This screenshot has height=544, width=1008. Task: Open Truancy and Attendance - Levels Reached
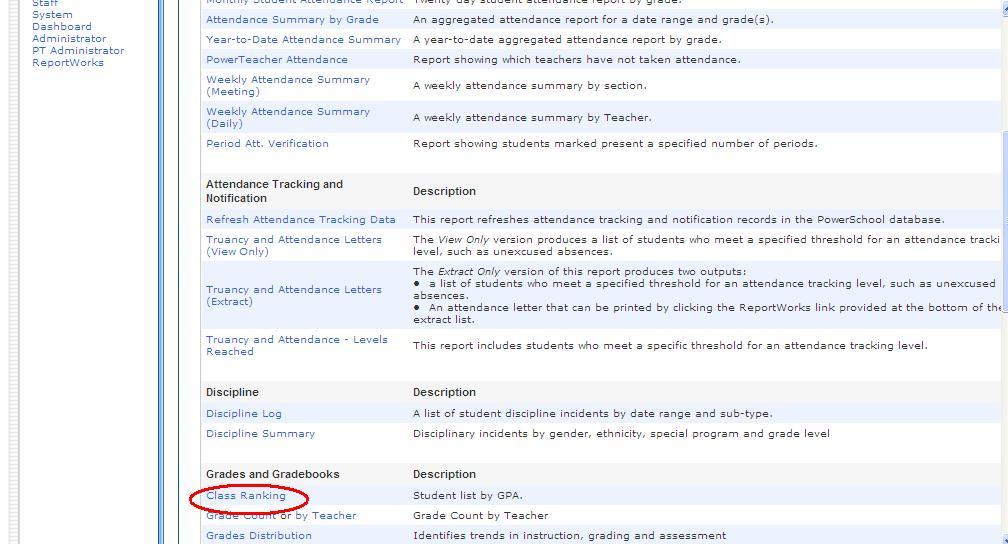tap(297, 346)
